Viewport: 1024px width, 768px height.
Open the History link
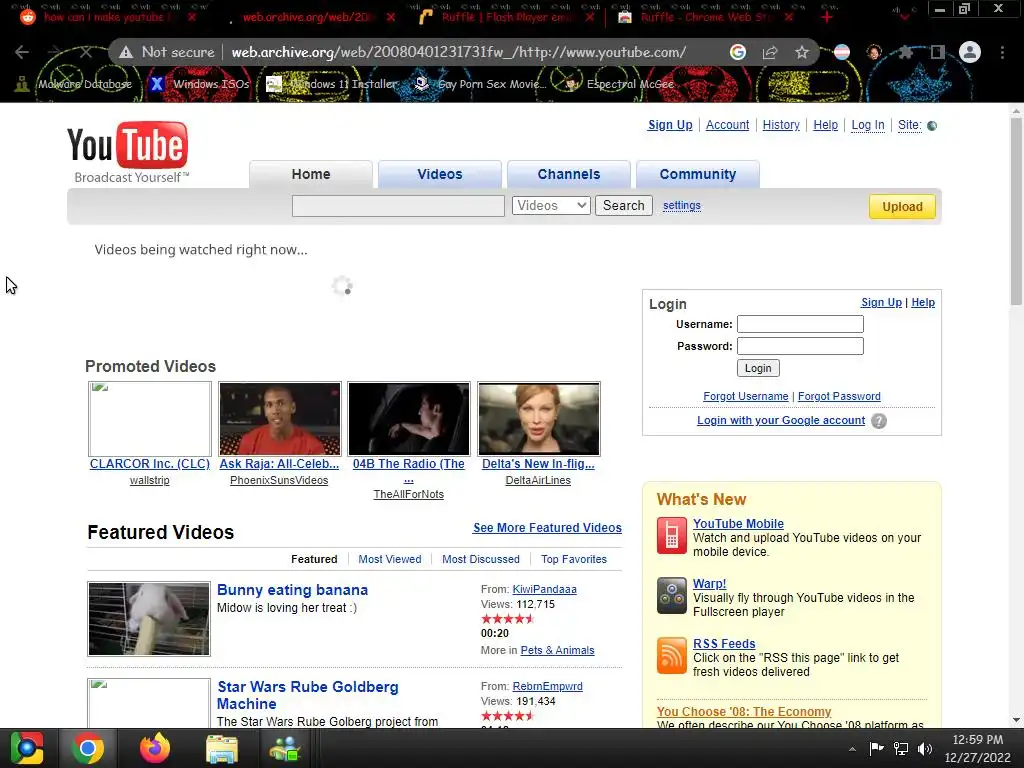(781, 125)
